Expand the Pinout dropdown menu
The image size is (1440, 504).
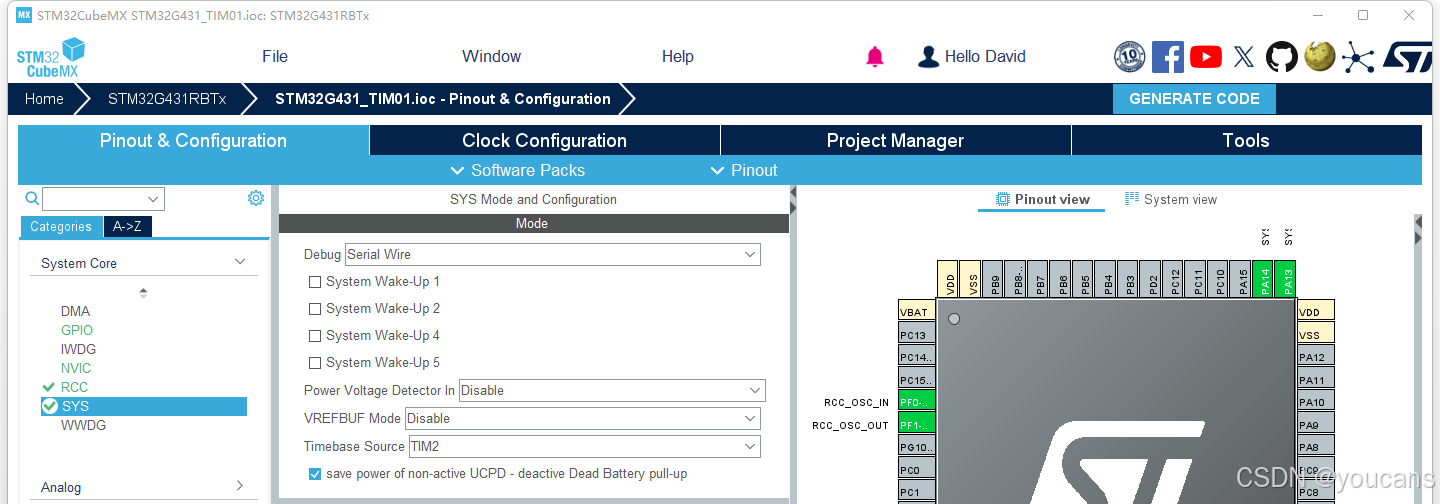point(743,170)
